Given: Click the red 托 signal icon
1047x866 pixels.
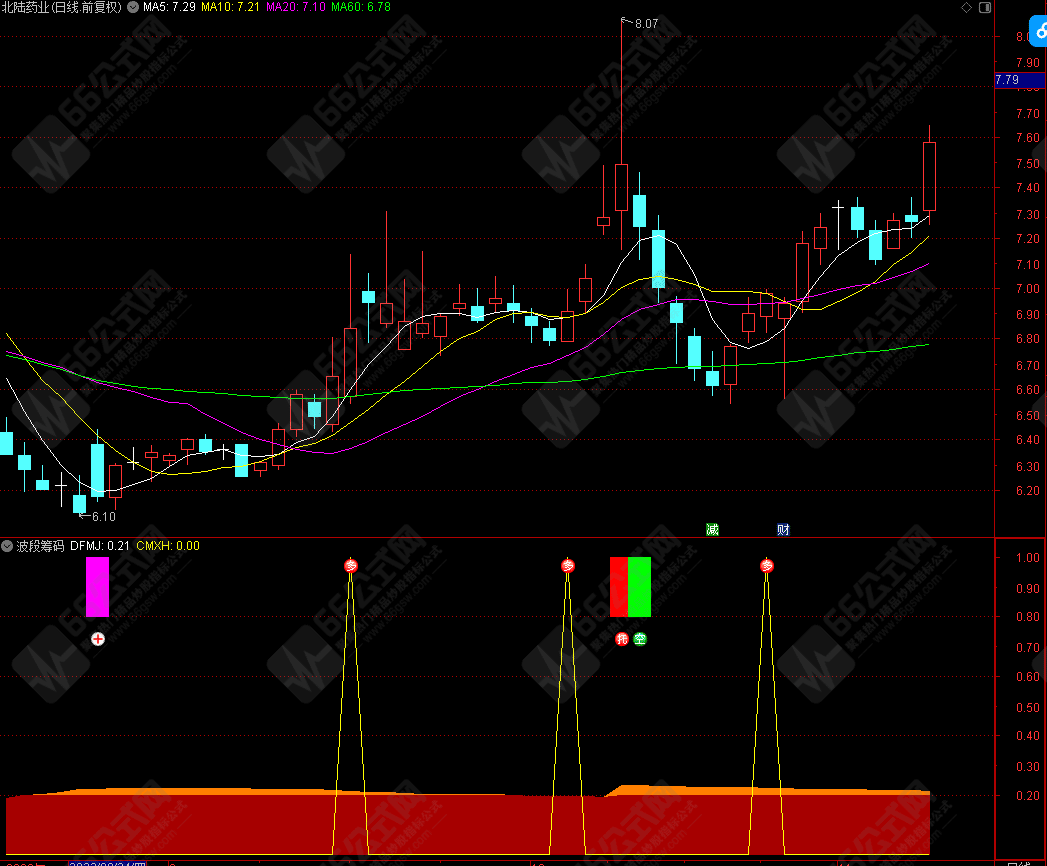Looking at the screenshot, I should 622,639.
